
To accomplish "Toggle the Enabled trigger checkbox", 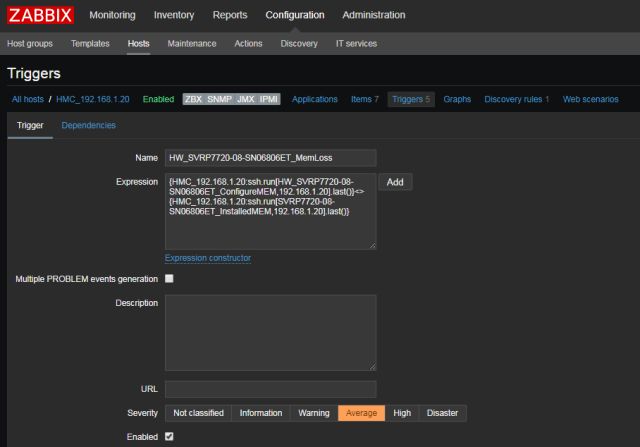I will (x=169, y=436).
